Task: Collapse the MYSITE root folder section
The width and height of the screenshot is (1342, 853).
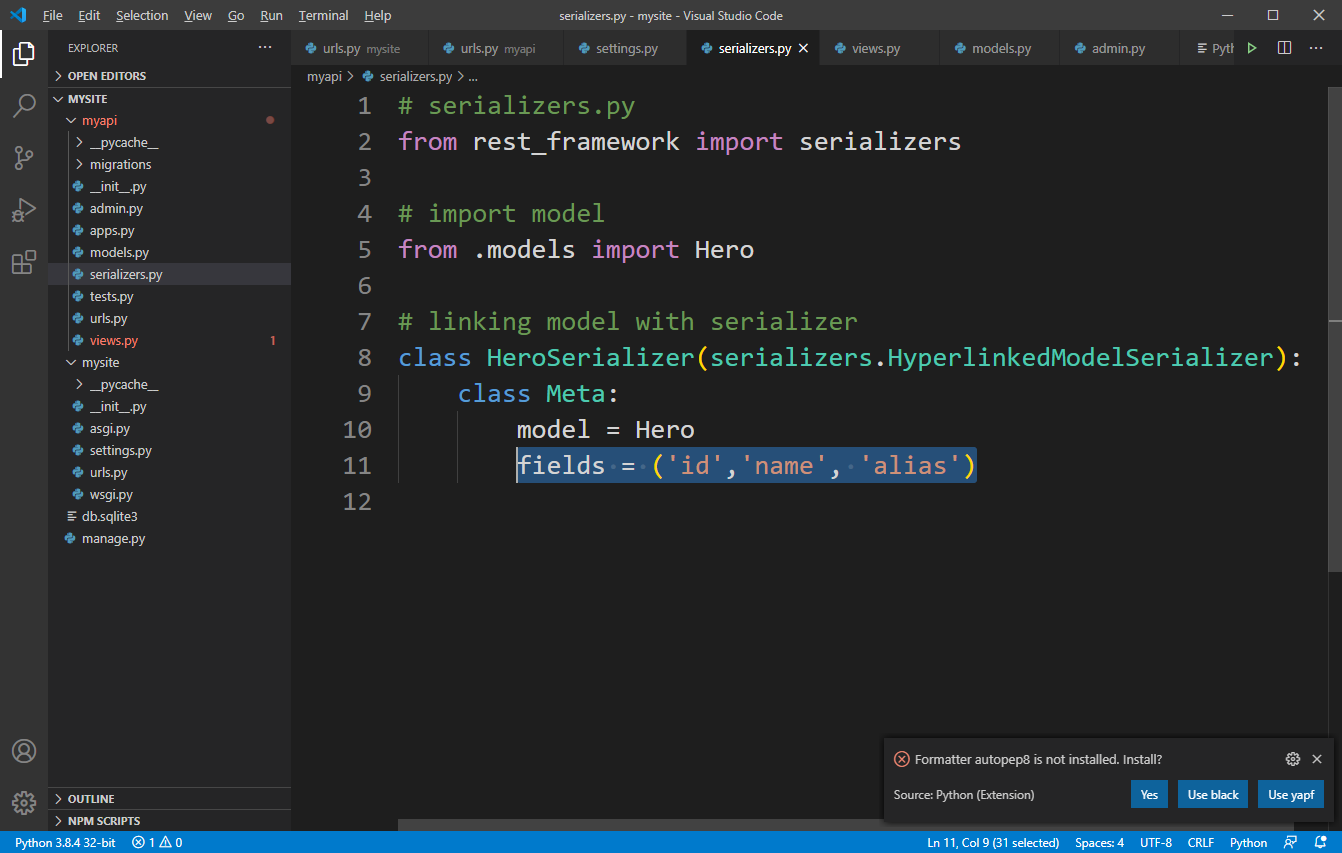Action: coord(170,99)
